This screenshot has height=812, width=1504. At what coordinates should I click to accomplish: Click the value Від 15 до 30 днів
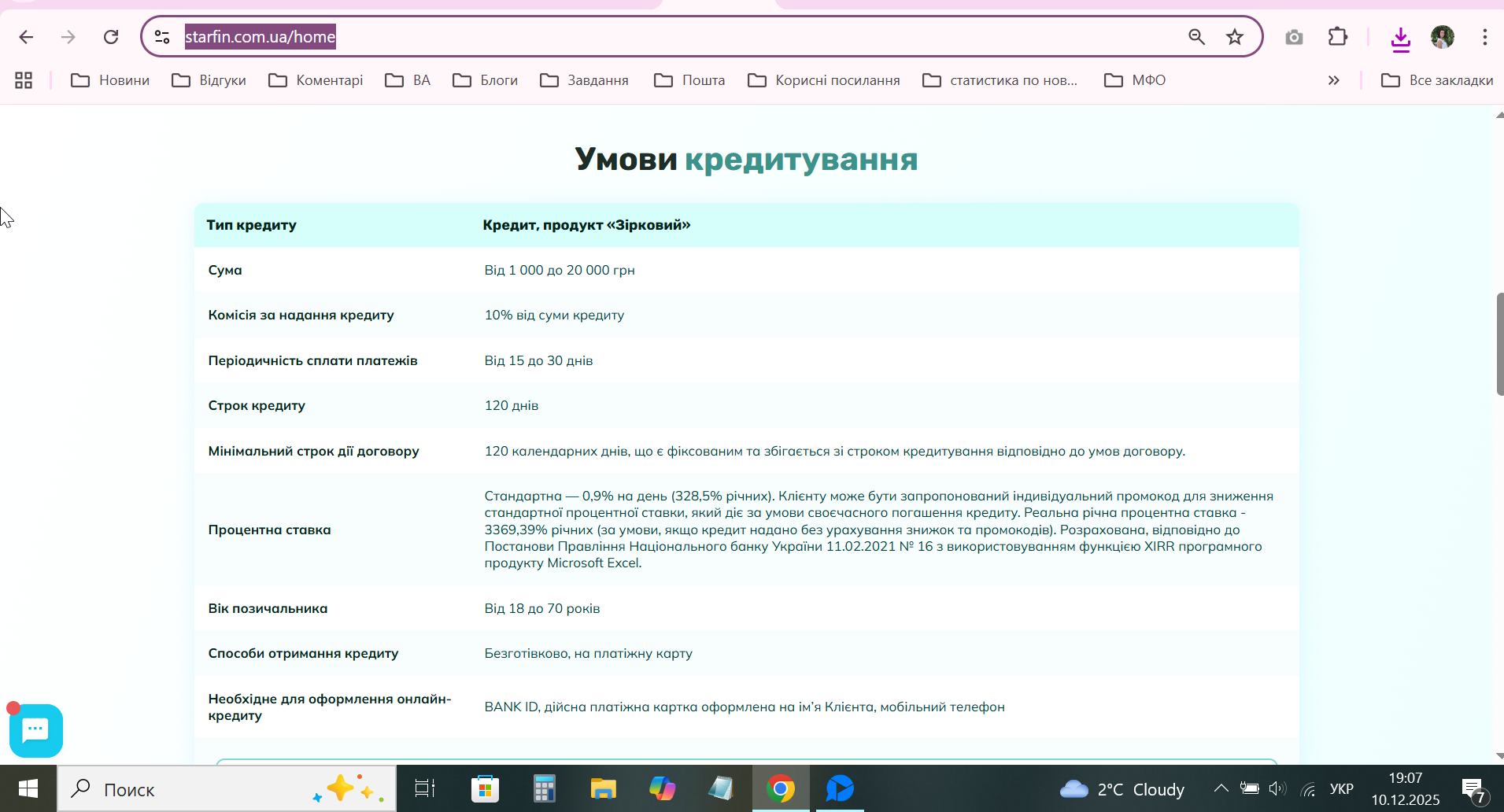coord(538,360)
